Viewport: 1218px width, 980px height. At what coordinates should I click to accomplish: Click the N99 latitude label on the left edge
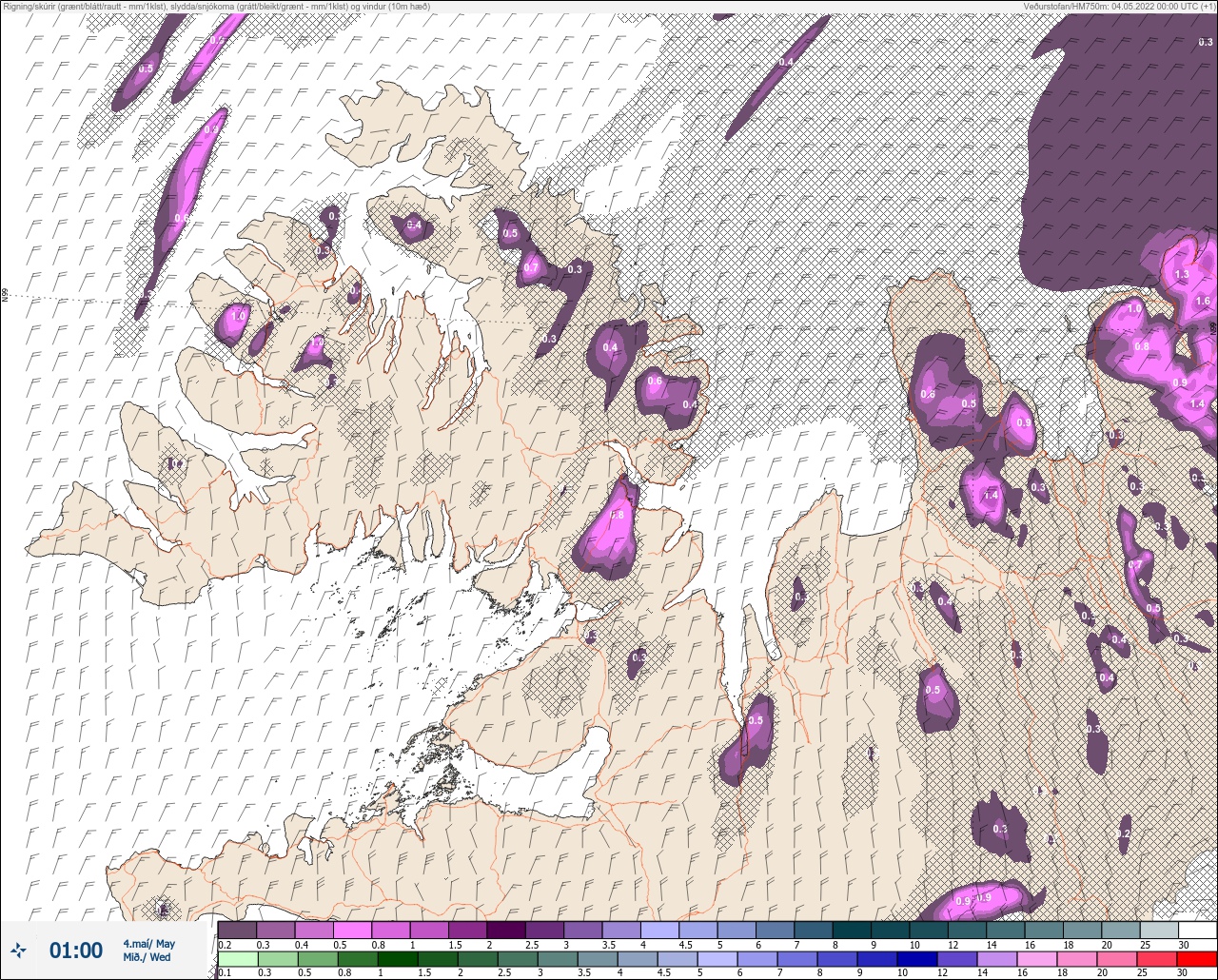click(x=5, y=296)
